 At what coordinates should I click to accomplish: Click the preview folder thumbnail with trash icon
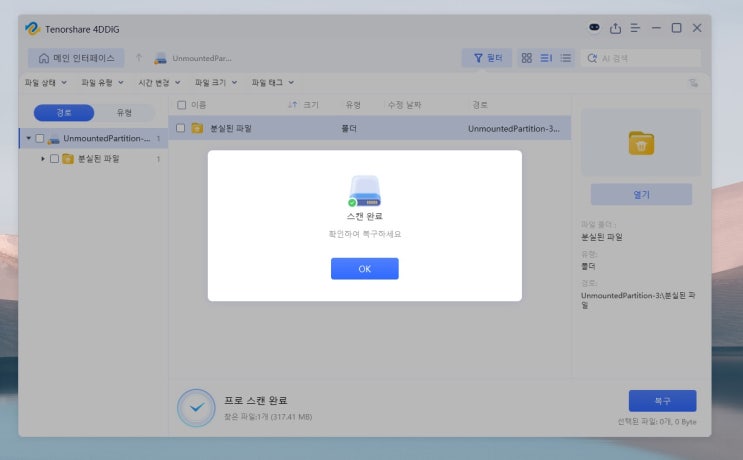pyautogui.click(x=641, y=144)
